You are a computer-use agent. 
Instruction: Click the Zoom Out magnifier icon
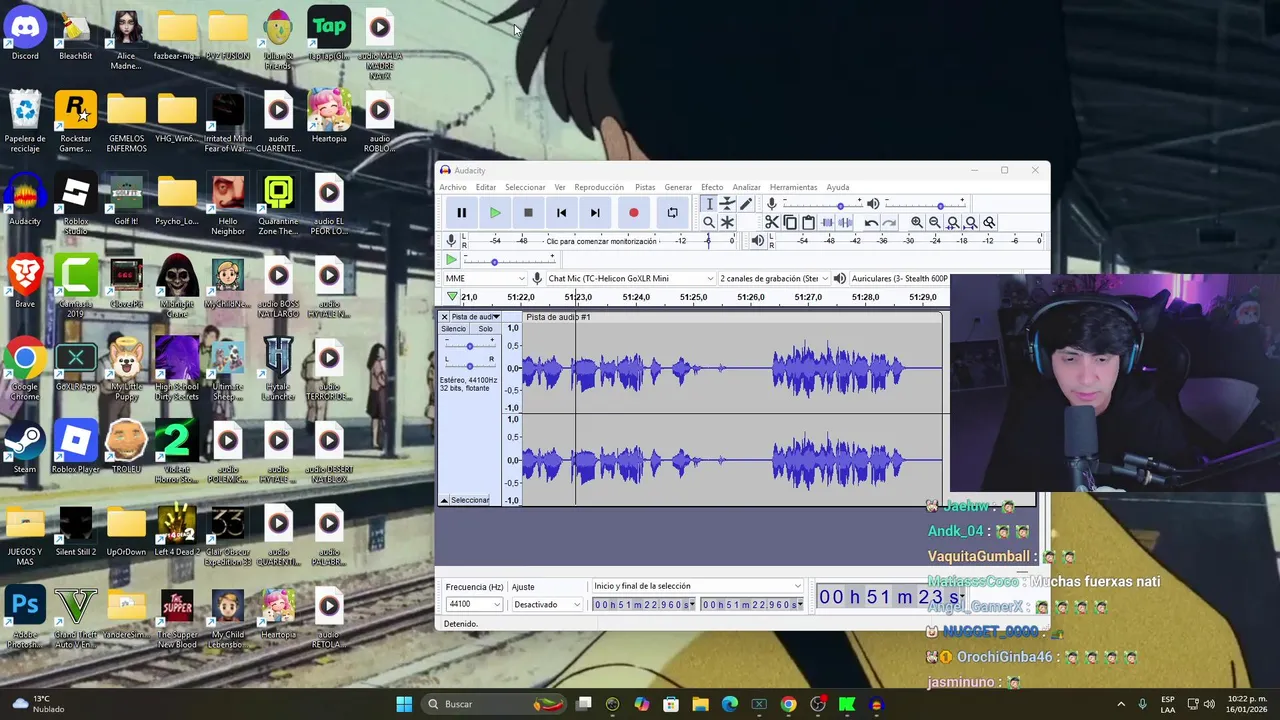pyautogui.click(x=934, y=222)
